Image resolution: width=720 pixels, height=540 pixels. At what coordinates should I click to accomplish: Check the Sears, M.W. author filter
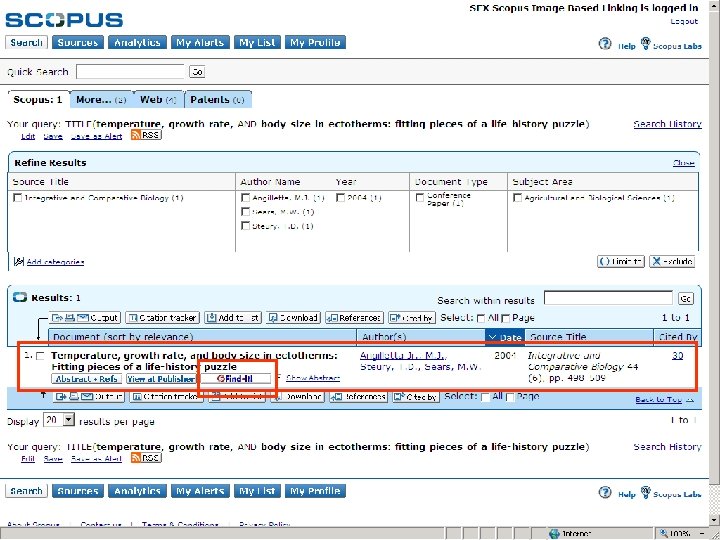[x=246, y=212]
